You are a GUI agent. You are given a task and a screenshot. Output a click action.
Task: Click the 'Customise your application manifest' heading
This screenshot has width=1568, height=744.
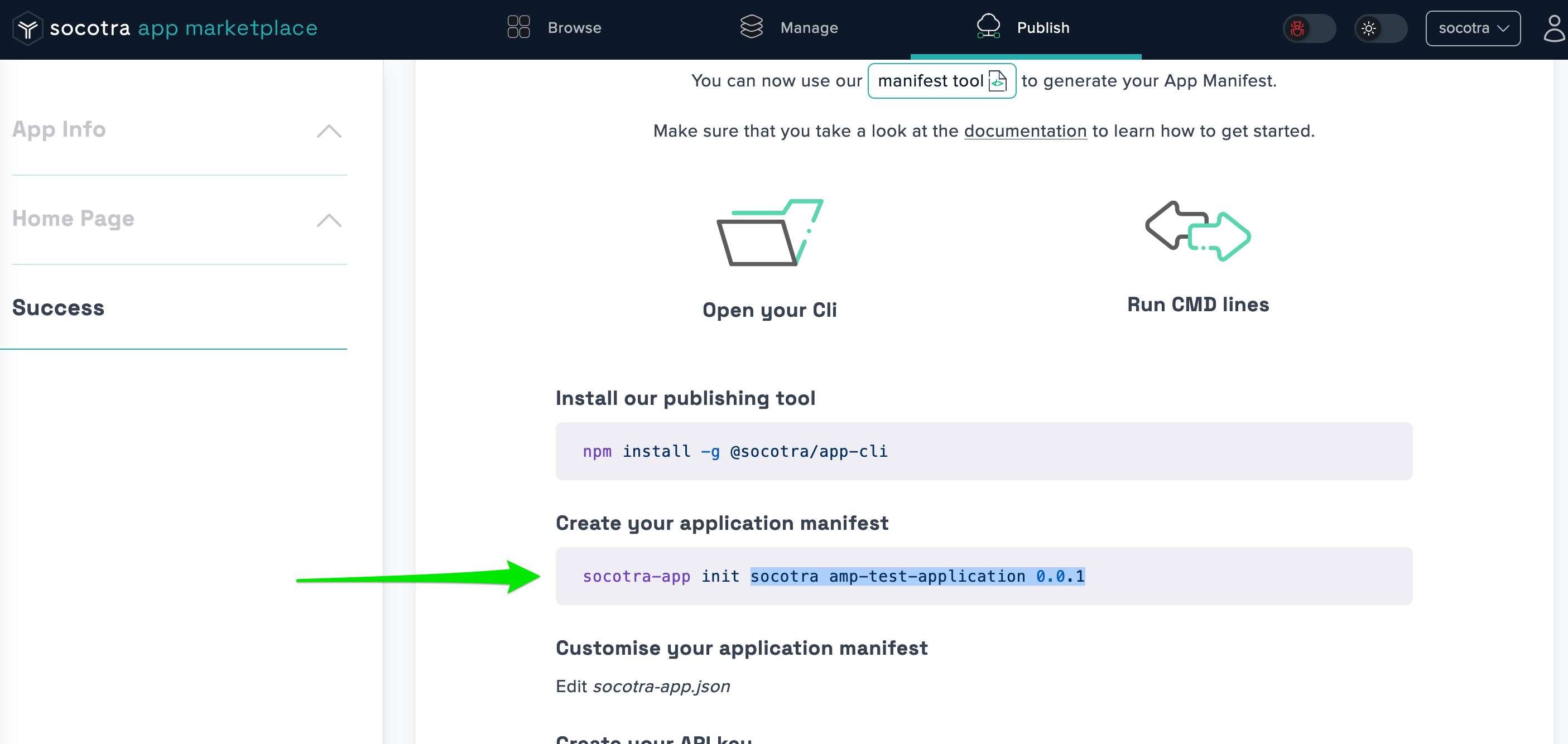(x=742, y=648)
